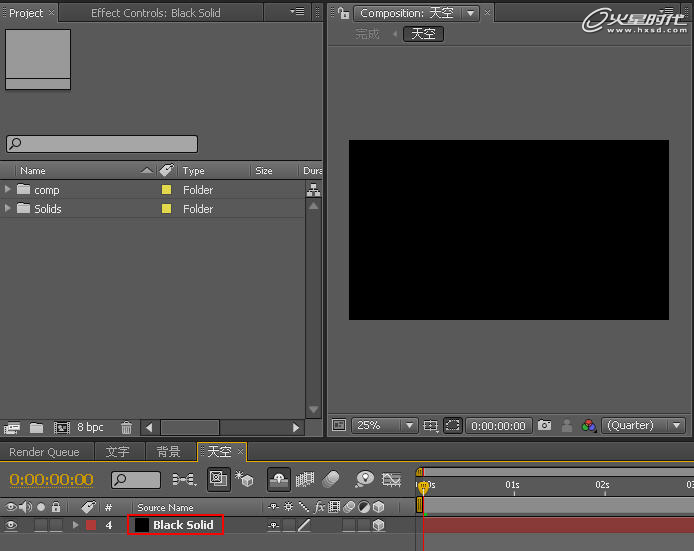Click the Lock column header icon
Viewport: 694px width, 551px height.
click(56, 507)
